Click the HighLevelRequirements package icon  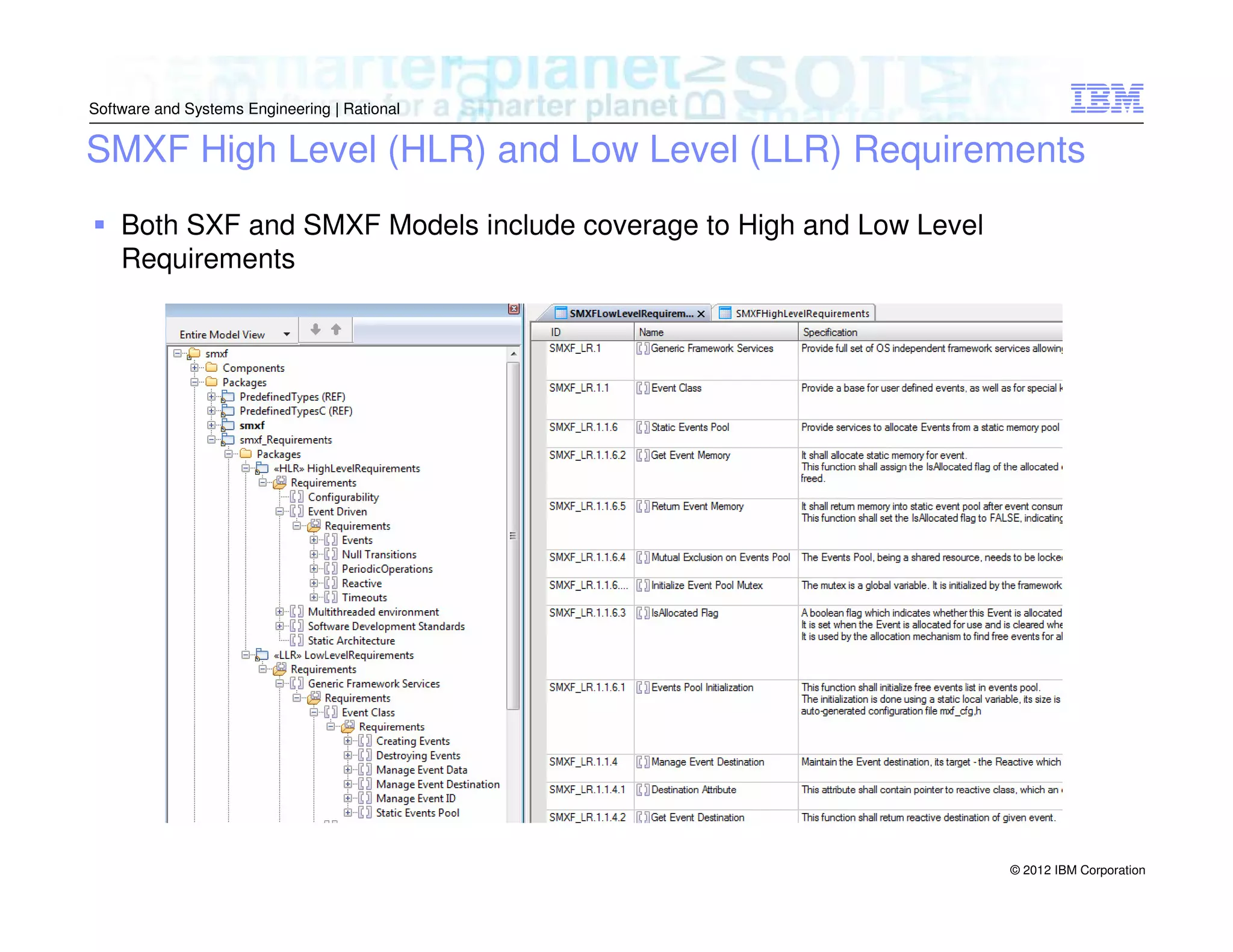click(262, 468)
